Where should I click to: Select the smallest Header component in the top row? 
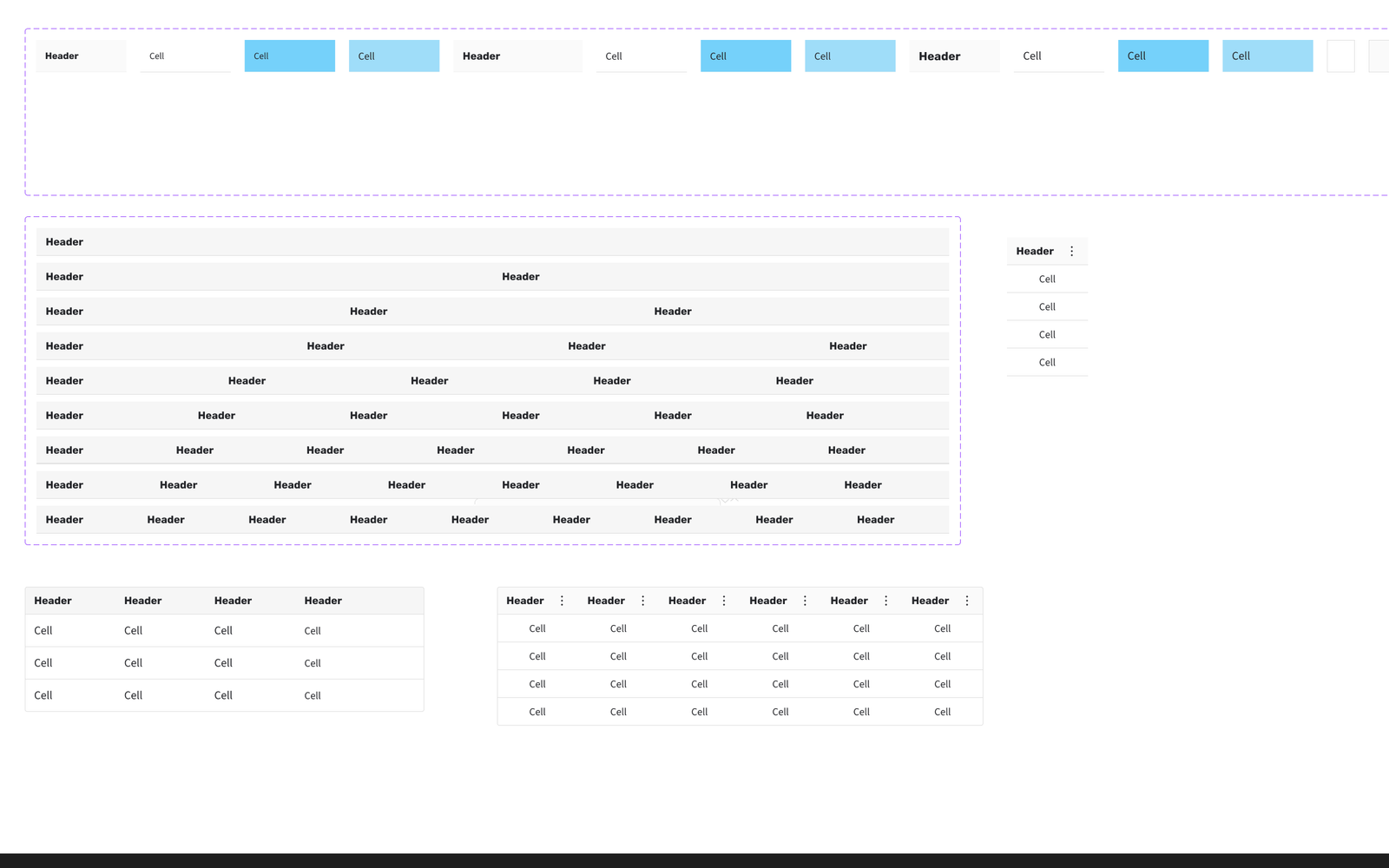tap(82, 56)
